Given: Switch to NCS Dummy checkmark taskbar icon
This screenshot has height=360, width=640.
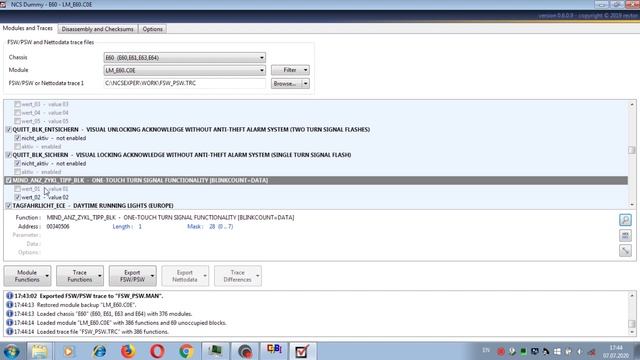Looking at the screenshot, I should click(x=302, y=351).
